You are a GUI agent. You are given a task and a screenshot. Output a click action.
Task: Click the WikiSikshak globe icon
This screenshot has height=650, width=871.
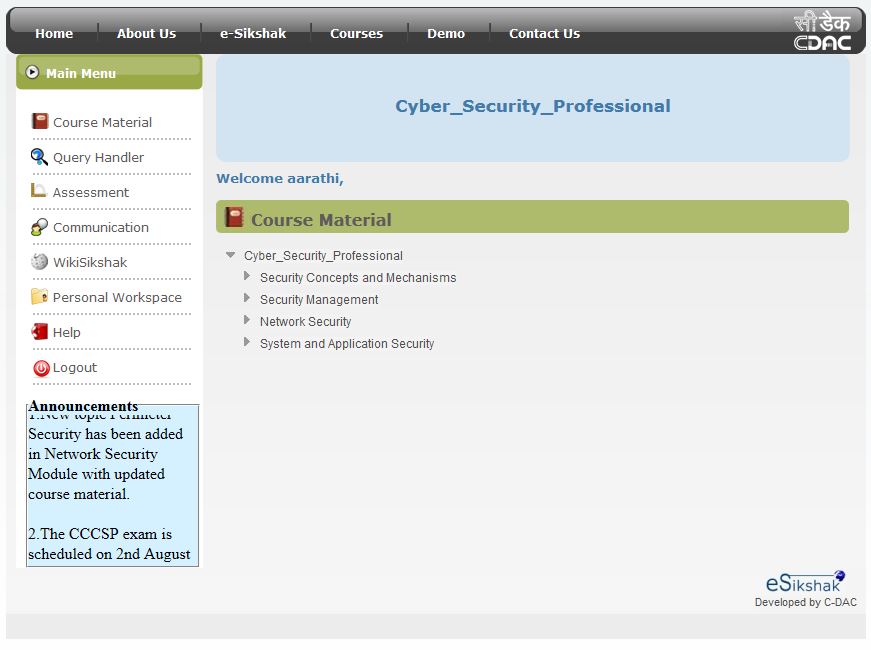tap(40, 262)
